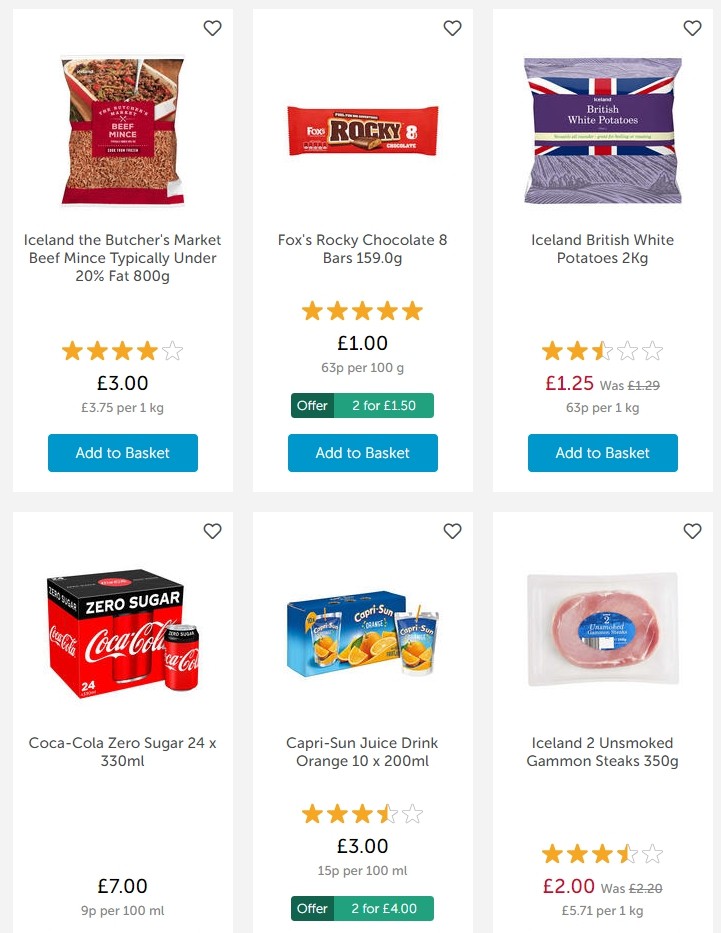Click the heart icon on Capri-Sun Juice Drink
This screenshot has height=933, width=721.
tap(452, 531)
